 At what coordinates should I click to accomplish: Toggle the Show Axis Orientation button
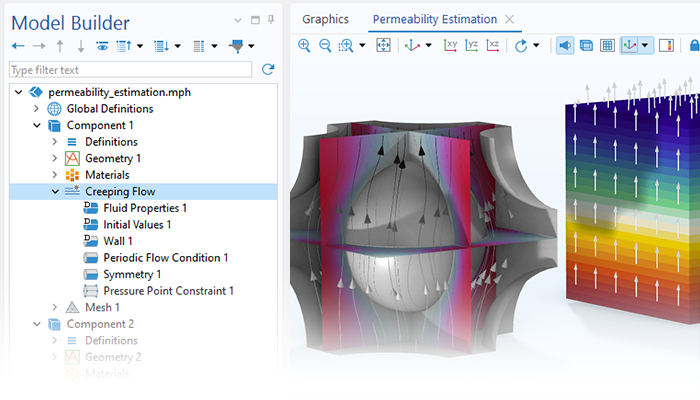pyautogui.click(x=629, y=45)
